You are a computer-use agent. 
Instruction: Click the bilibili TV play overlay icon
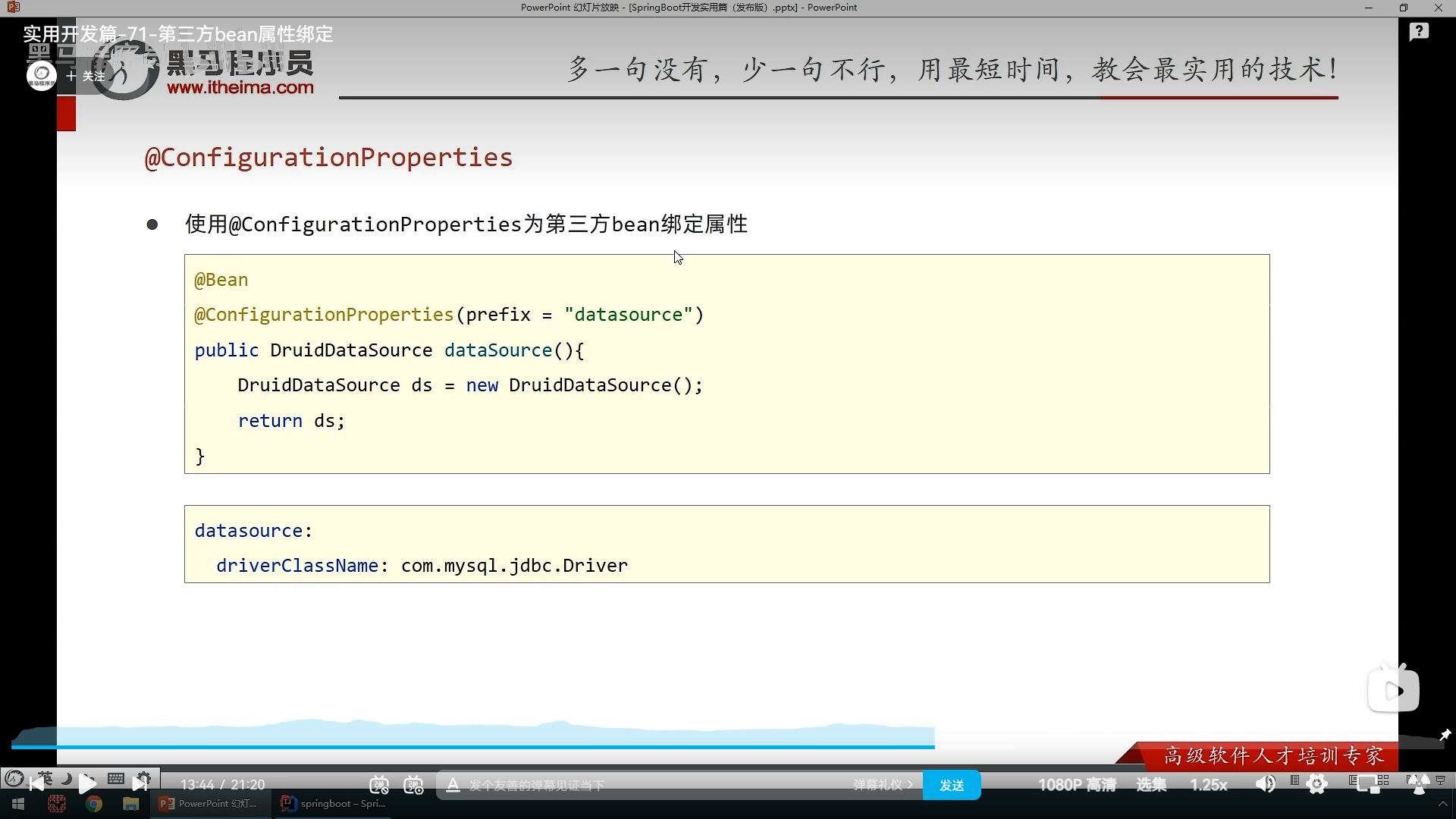tap(1393, 690)
